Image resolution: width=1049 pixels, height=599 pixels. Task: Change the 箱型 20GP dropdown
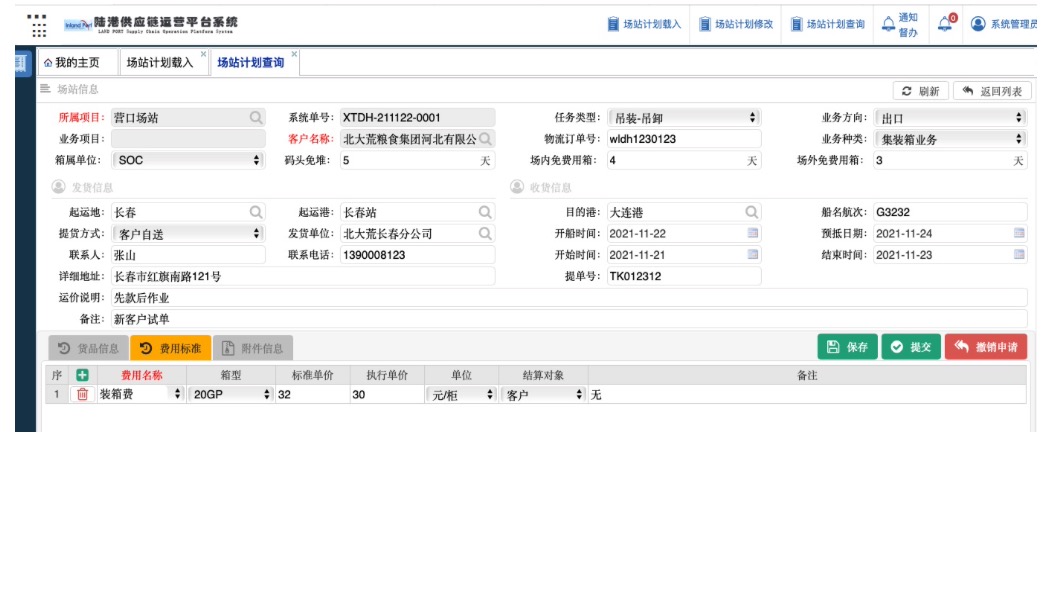click(x=230, y=395)
